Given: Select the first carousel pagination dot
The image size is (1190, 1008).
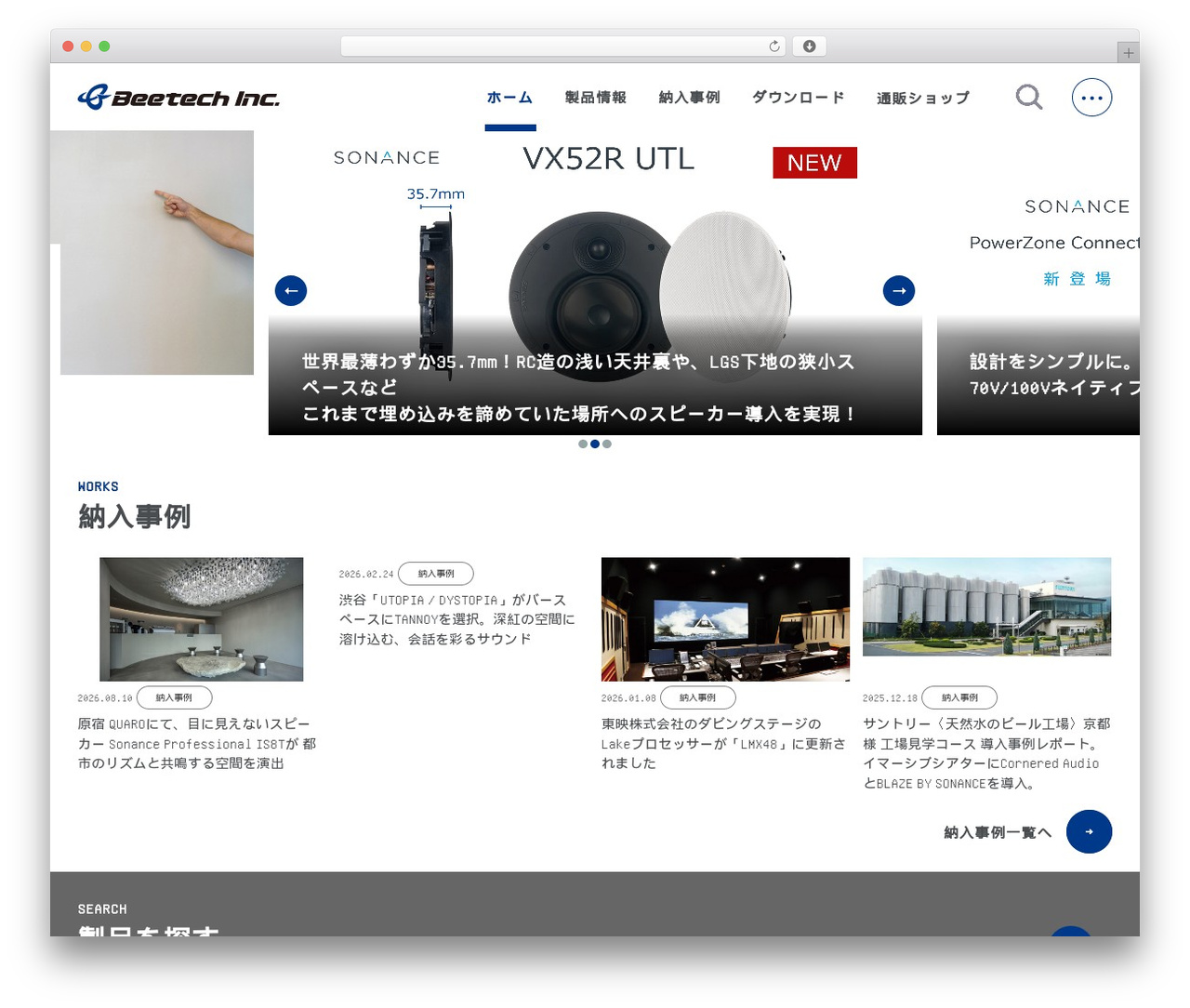Looking at the screenshot, I should [x=583, y=444].
